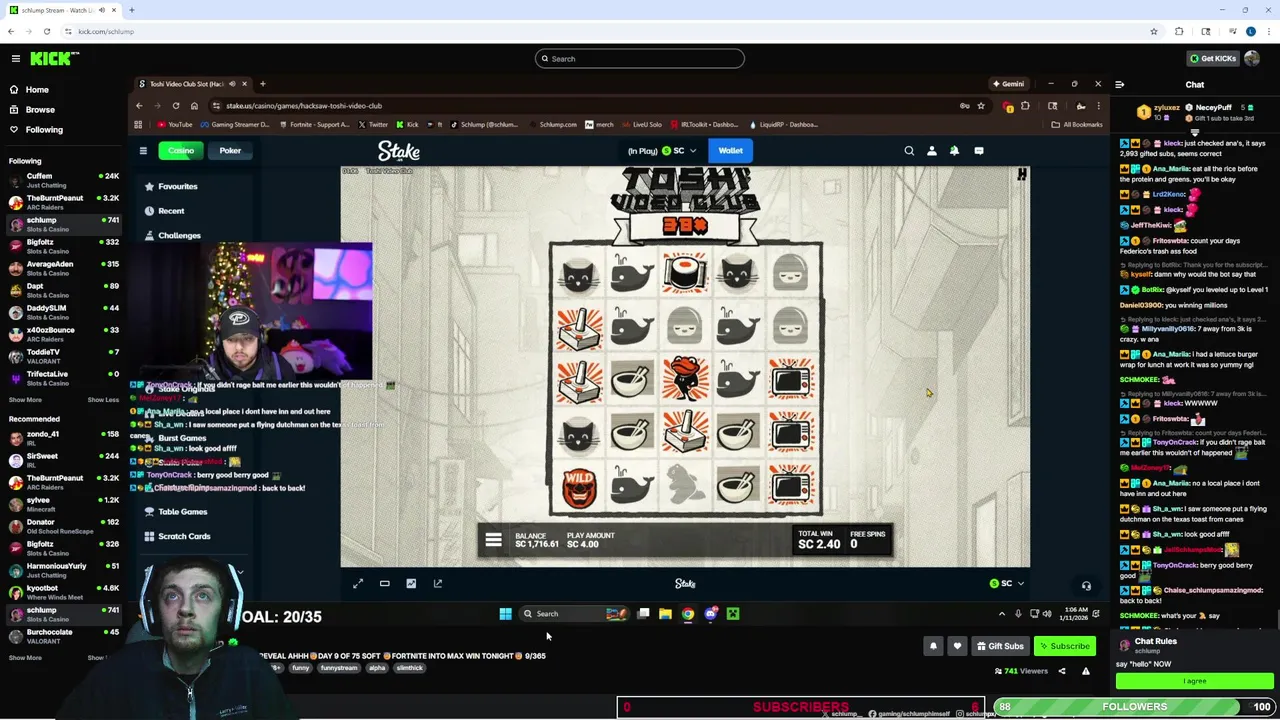The width and height of the screenshot is (1280, 720).
Task: Open Scratch Cards in Stake sidebar
Action: 184,537
